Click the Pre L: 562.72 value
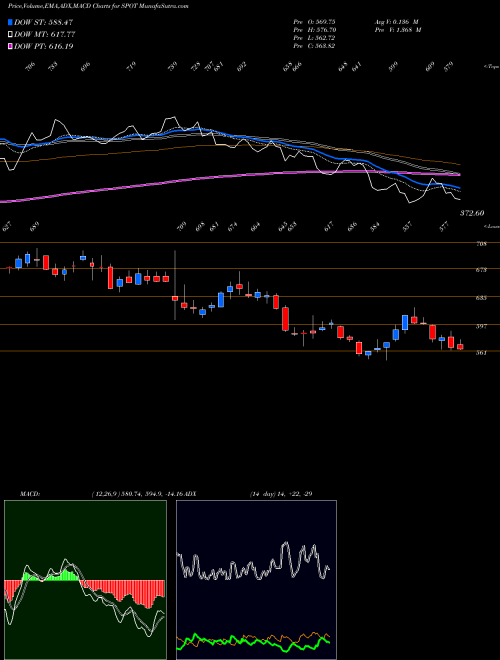The width and height of the screenshot is (500, 660). click(x=314, y=38)
